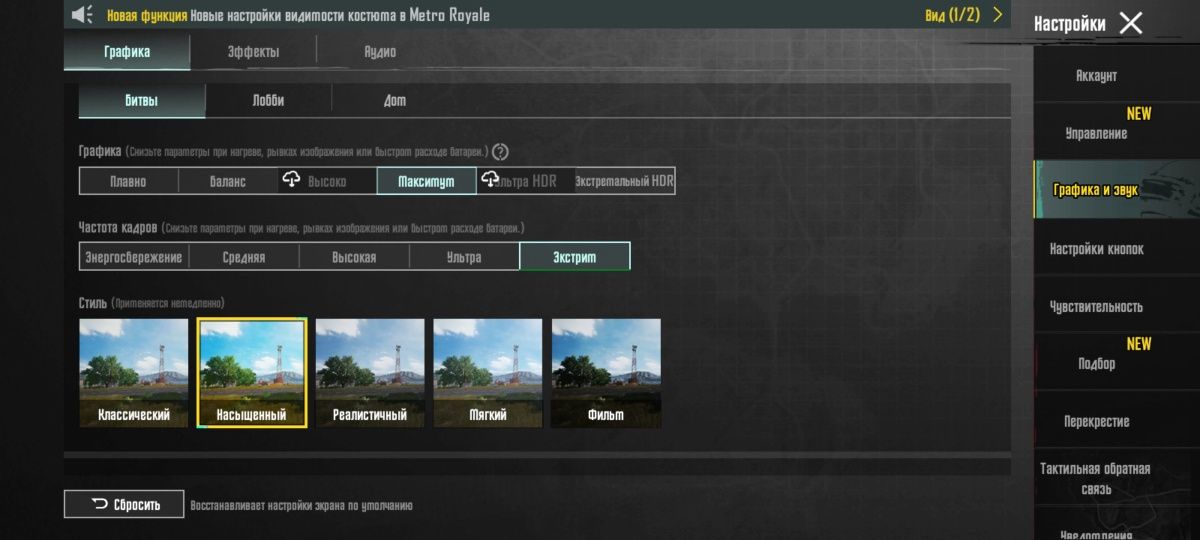Pick the Реалистичный style thumbnail

click(x=370, y=373)
